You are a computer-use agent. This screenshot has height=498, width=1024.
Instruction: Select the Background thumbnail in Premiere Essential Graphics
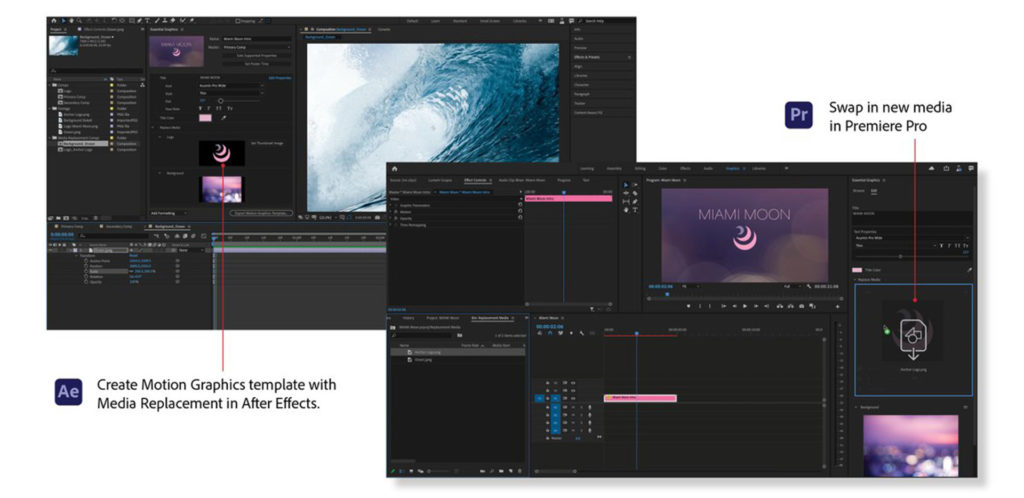click(x=910, y=445)
